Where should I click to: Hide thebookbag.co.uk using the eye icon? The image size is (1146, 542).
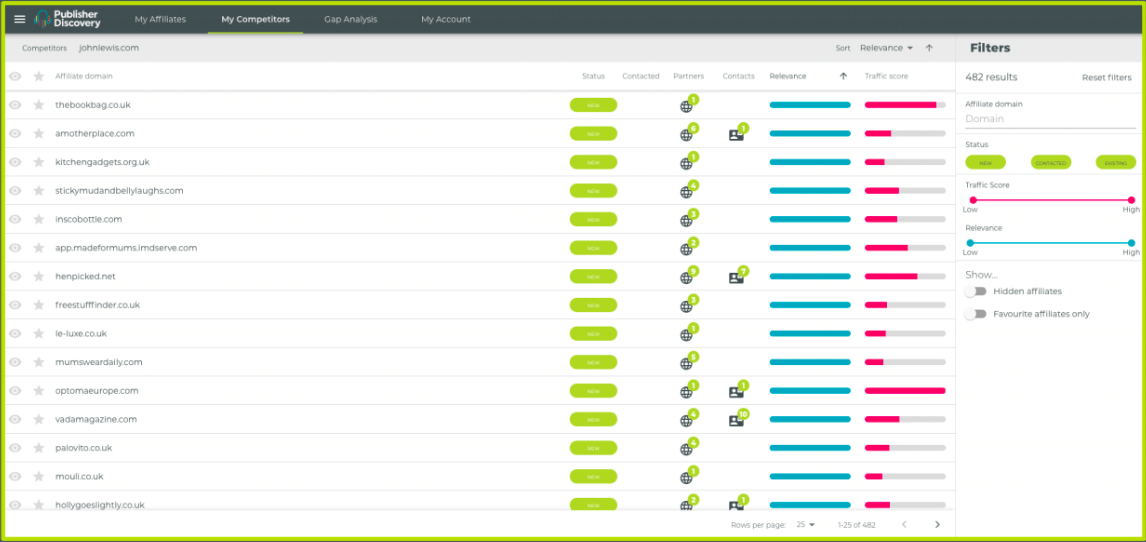[15, 105]
